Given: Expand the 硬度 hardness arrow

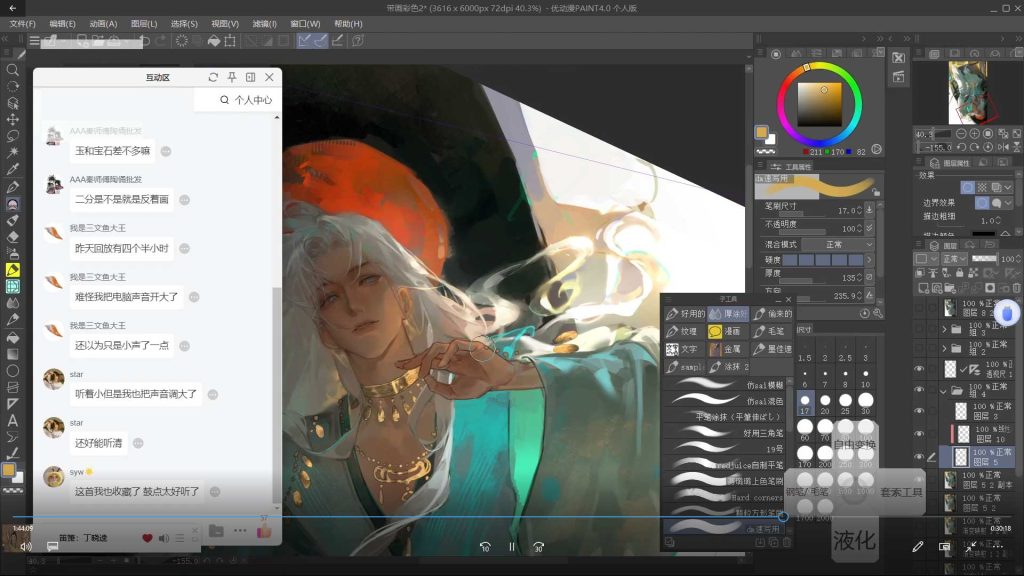Looking at the screenshot, I should tap(869, 260).
